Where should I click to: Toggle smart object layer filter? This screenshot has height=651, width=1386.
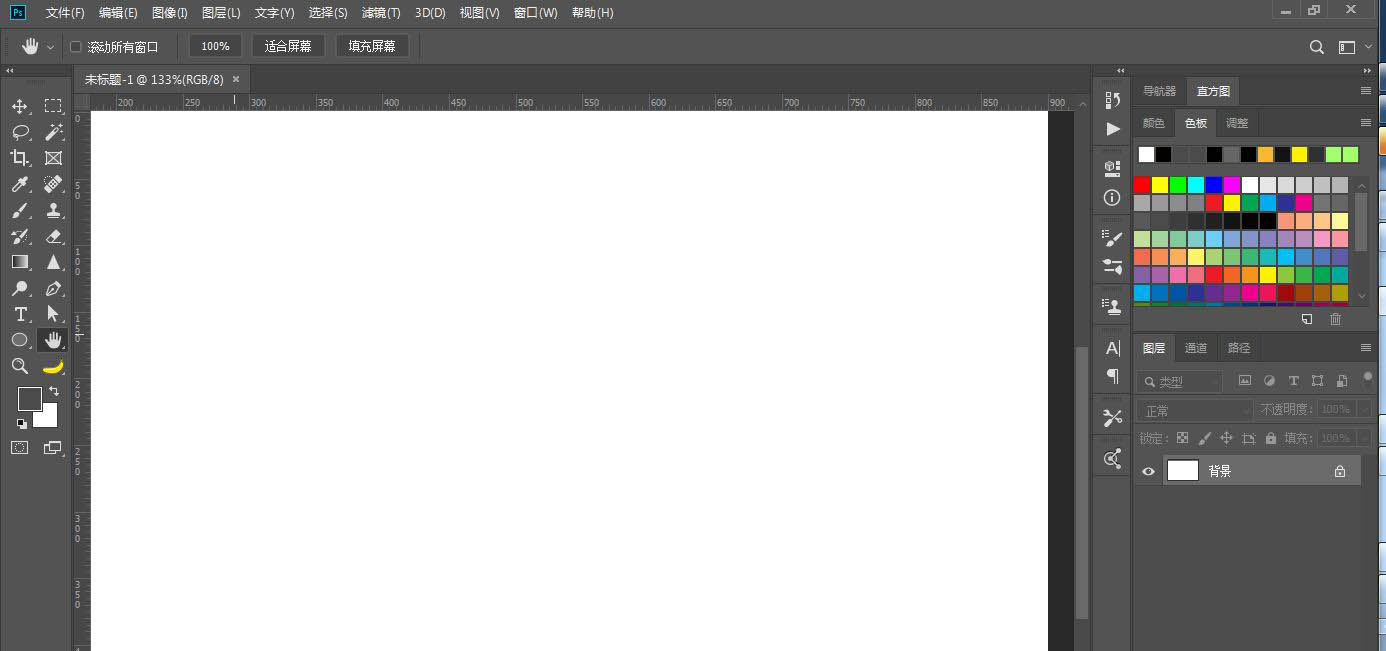1341,381
